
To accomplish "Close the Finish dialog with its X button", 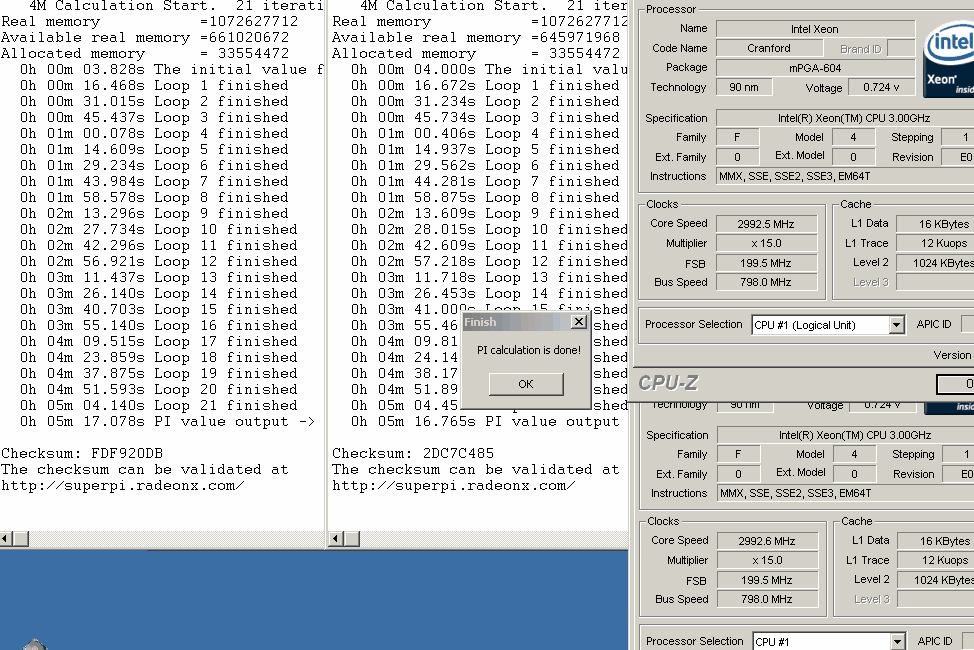I will coord(578,321).
